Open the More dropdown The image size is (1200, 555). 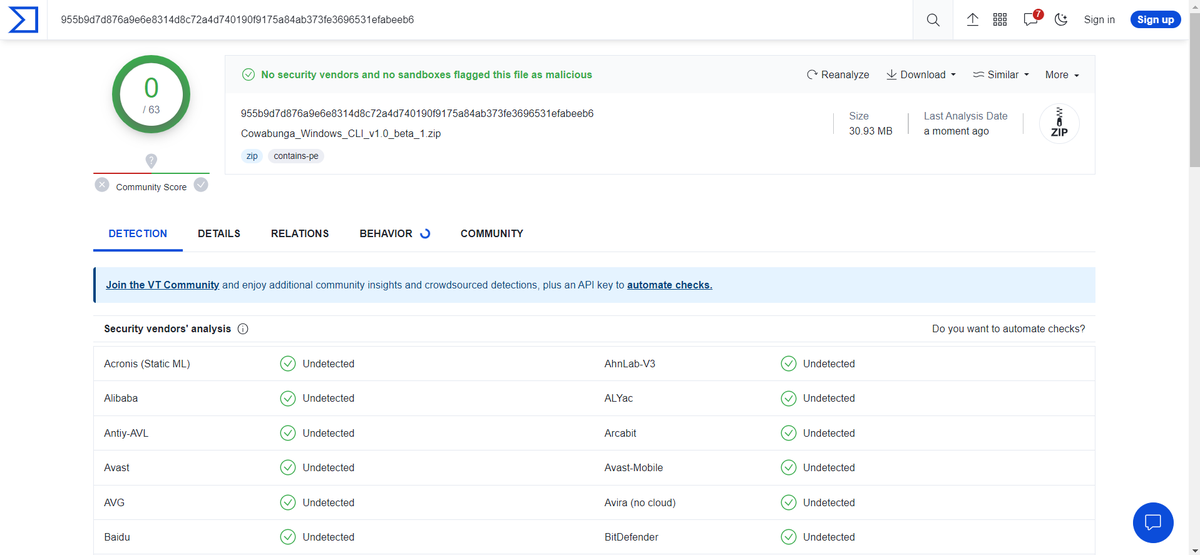pyautogui.click(x=1062, y=75)
